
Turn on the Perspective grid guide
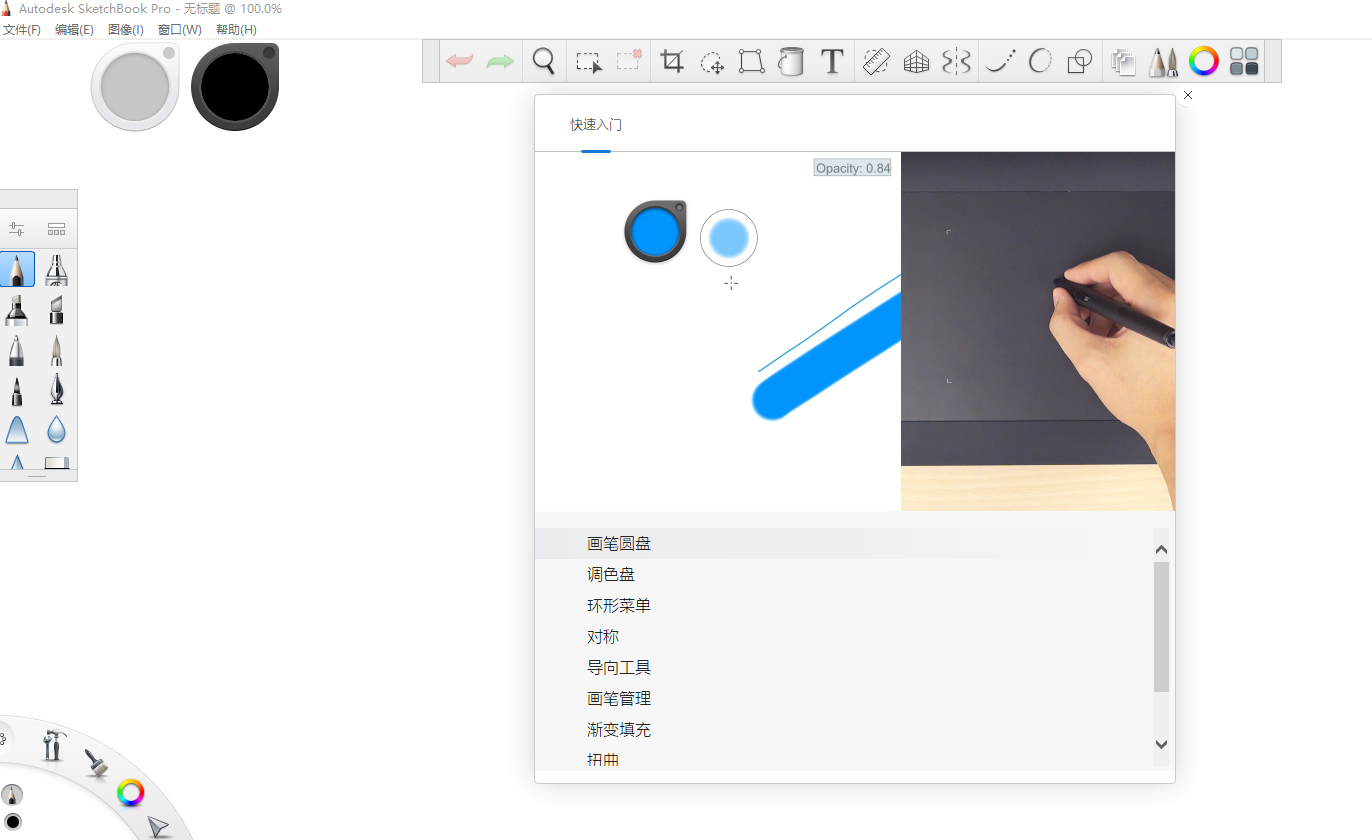(916, 62)
